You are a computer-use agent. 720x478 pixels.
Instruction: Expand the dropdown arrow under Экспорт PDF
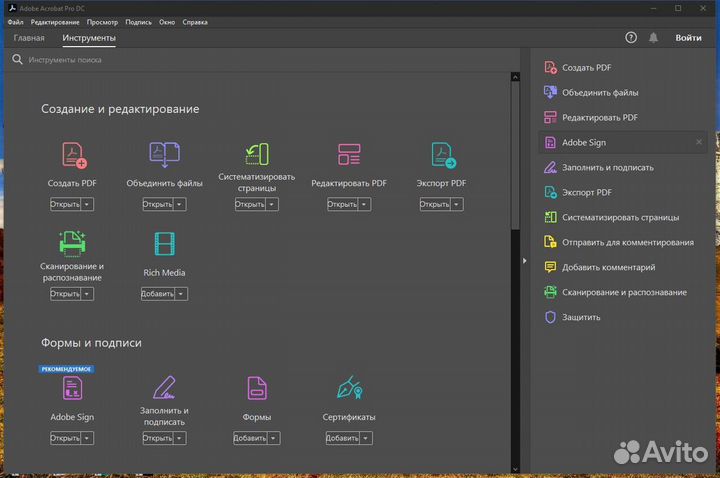tap(456, 204)
